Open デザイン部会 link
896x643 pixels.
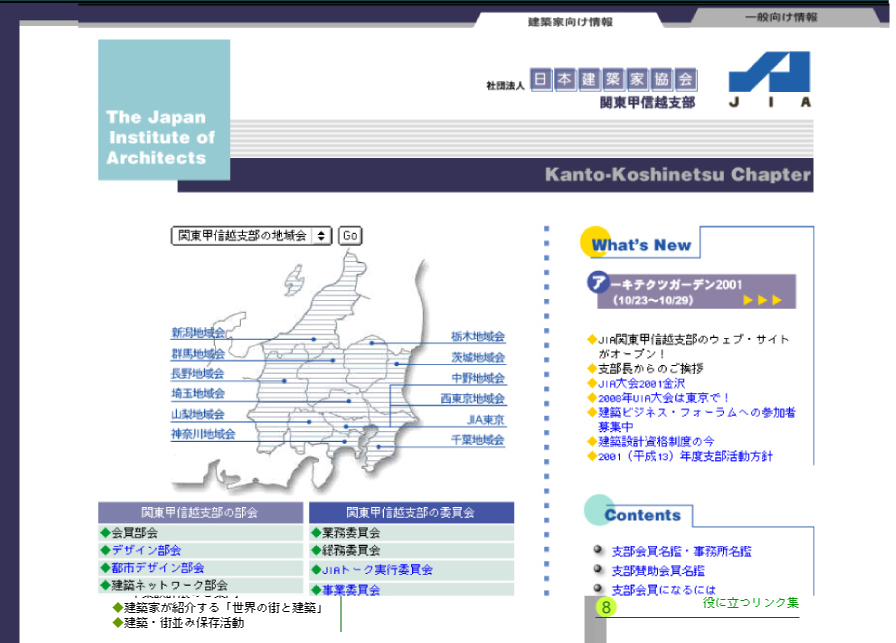pos(146,550)
